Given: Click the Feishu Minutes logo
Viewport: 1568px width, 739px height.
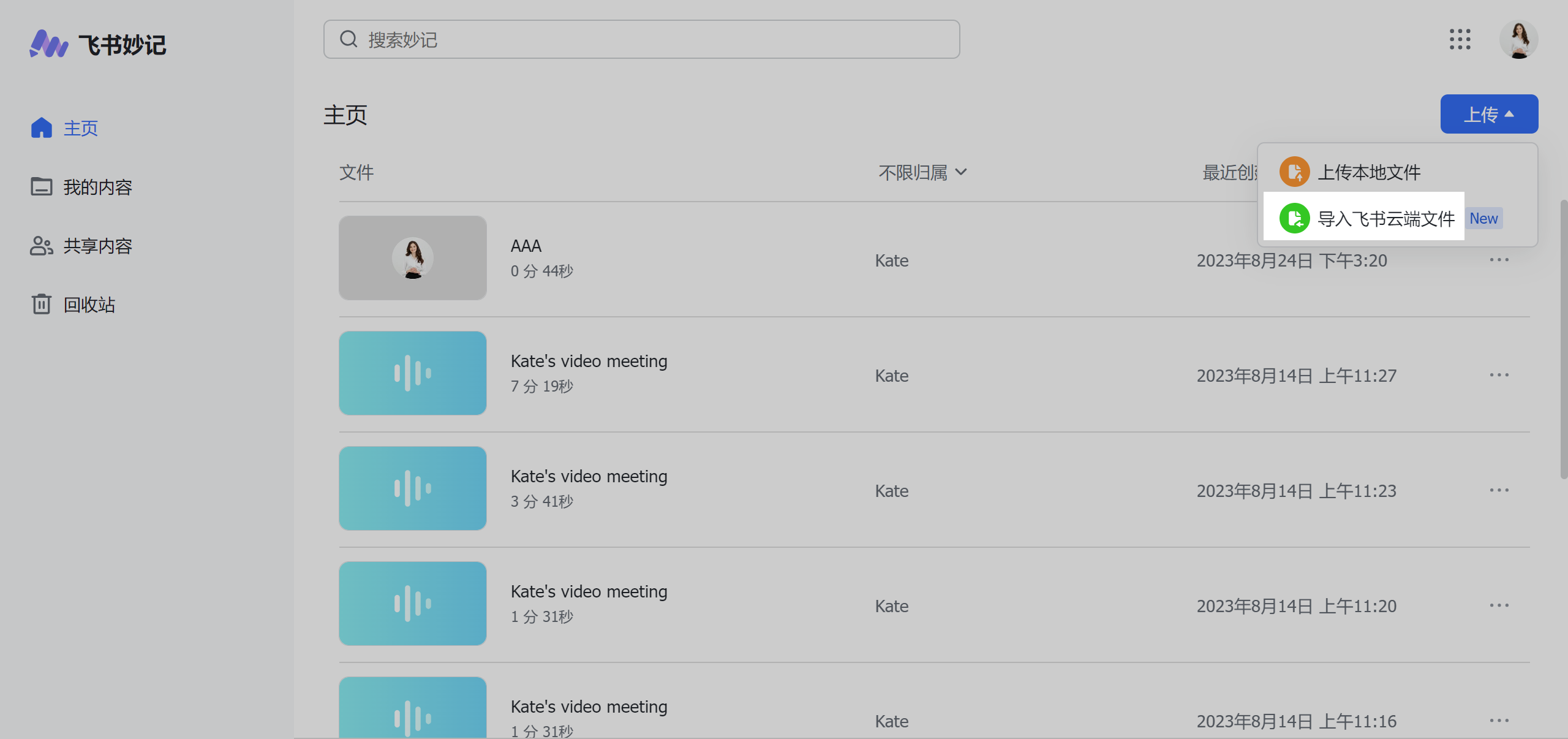Looking at the screenshot, I should tap(98, 44).
